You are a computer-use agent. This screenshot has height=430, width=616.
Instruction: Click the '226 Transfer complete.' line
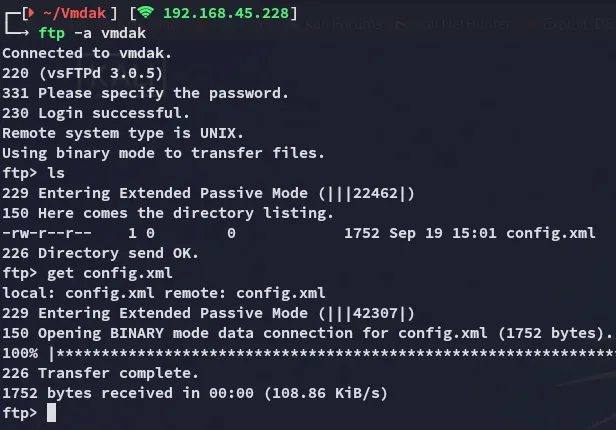tap(101, 373)
